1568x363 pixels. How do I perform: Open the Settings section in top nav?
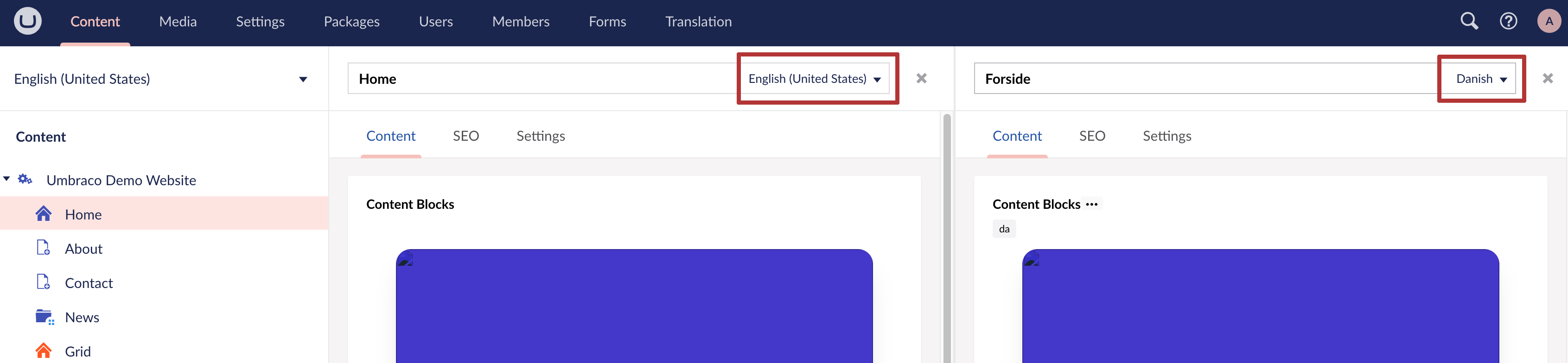pyautogui.click(x=260, y=22)
